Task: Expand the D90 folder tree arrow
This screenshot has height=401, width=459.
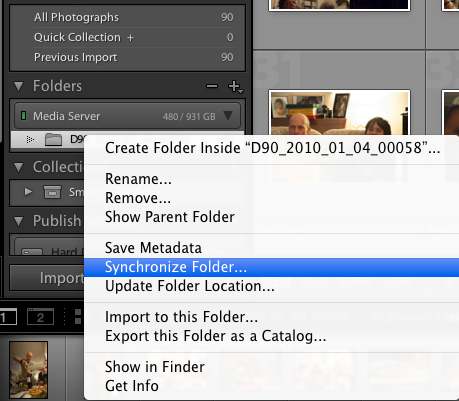Action: coord(30,139)
